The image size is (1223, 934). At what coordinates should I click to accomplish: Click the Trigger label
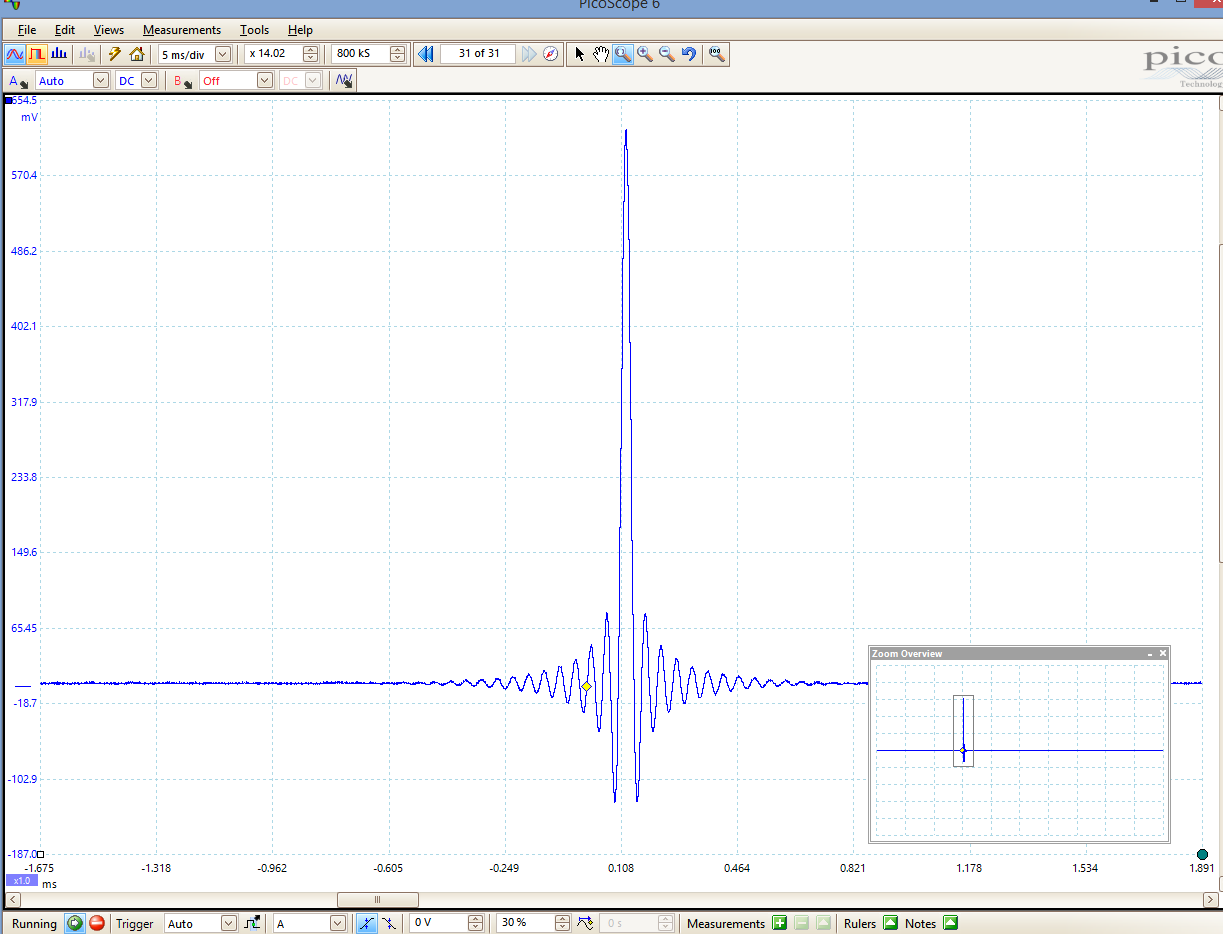coord(137,923)
